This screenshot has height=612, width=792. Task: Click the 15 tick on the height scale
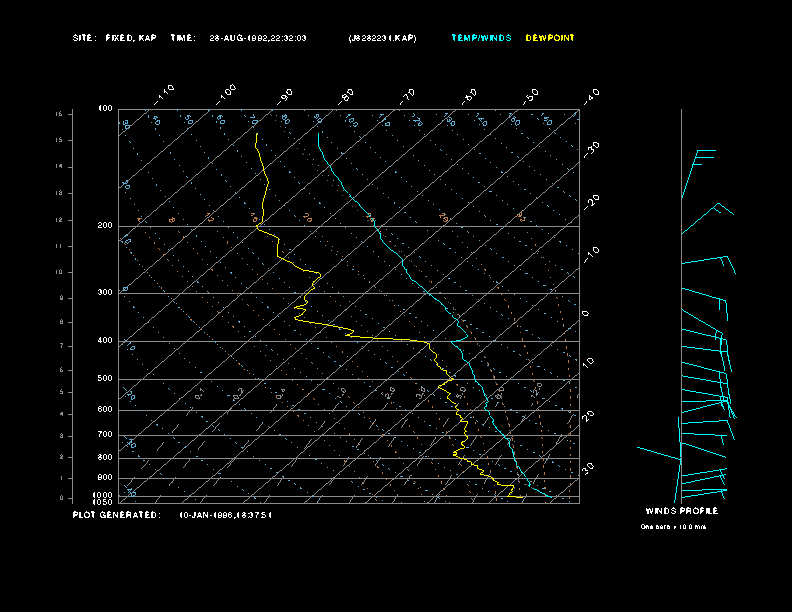pos(59,140)
